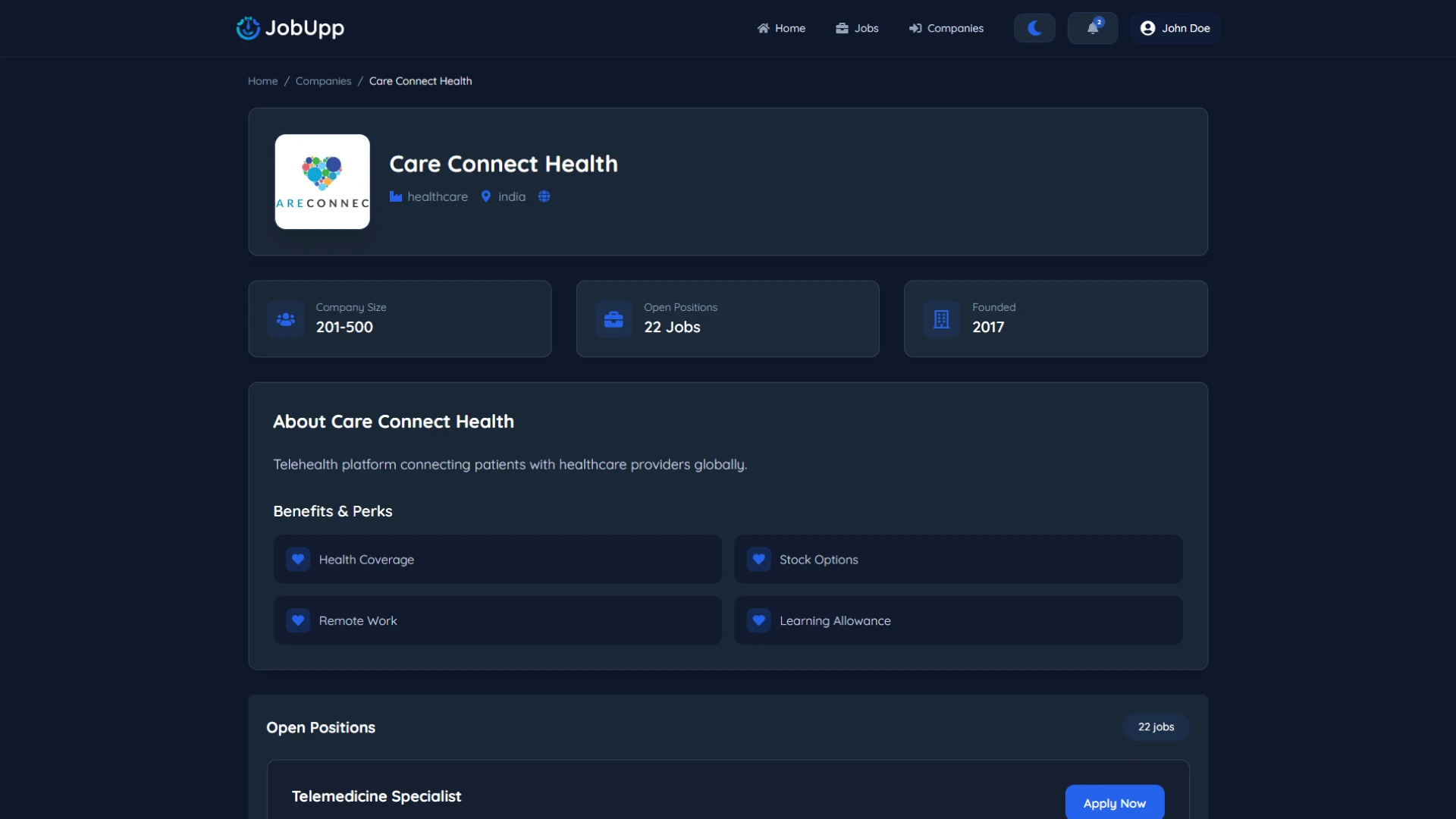Click the user avatar icon by John Doe

(1147, 28)
